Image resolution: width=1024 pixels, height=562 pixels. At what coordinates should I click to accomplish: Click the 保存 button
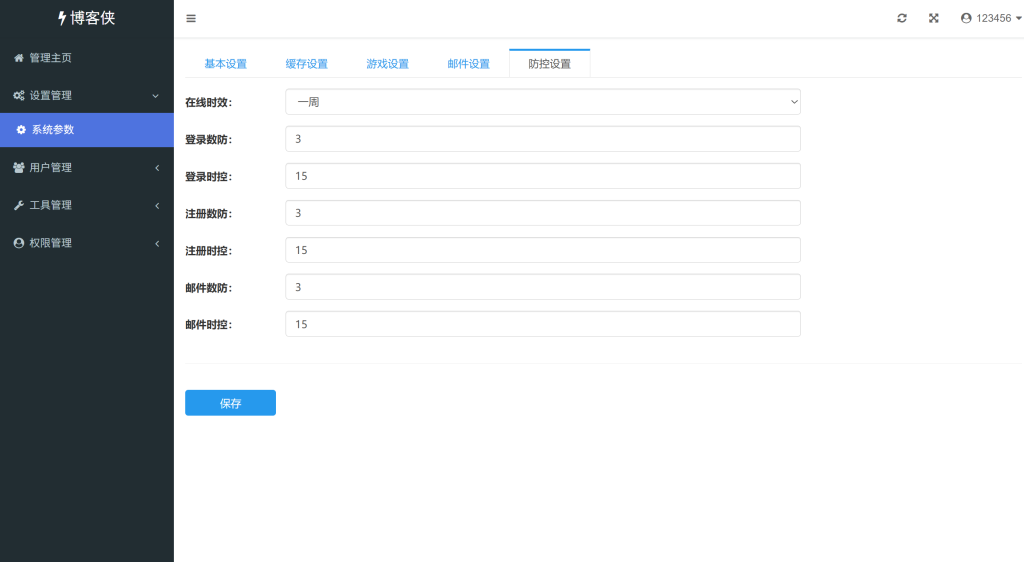click(x=231, y=403)
